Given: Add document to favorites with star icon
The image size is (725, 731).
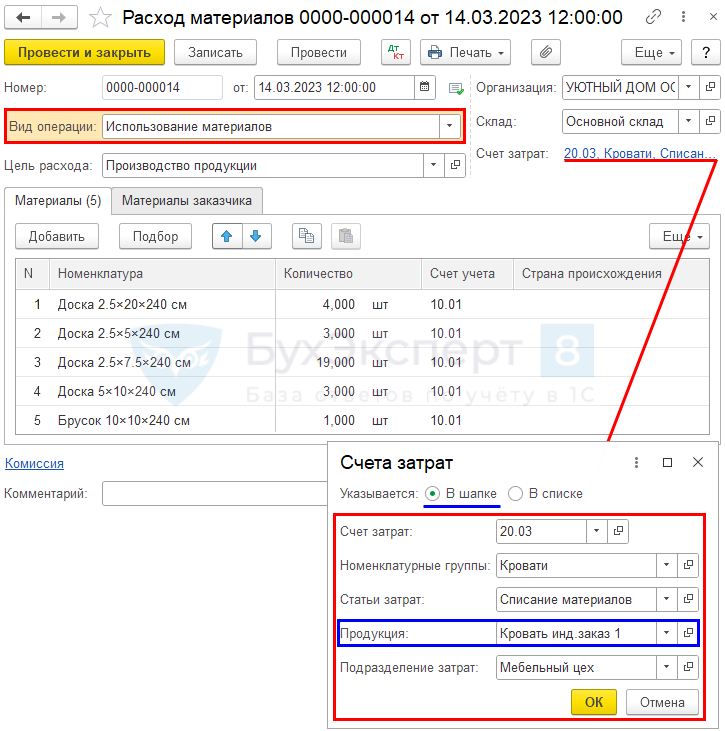Looking at the screenshot, I should [x=100, y=18].
